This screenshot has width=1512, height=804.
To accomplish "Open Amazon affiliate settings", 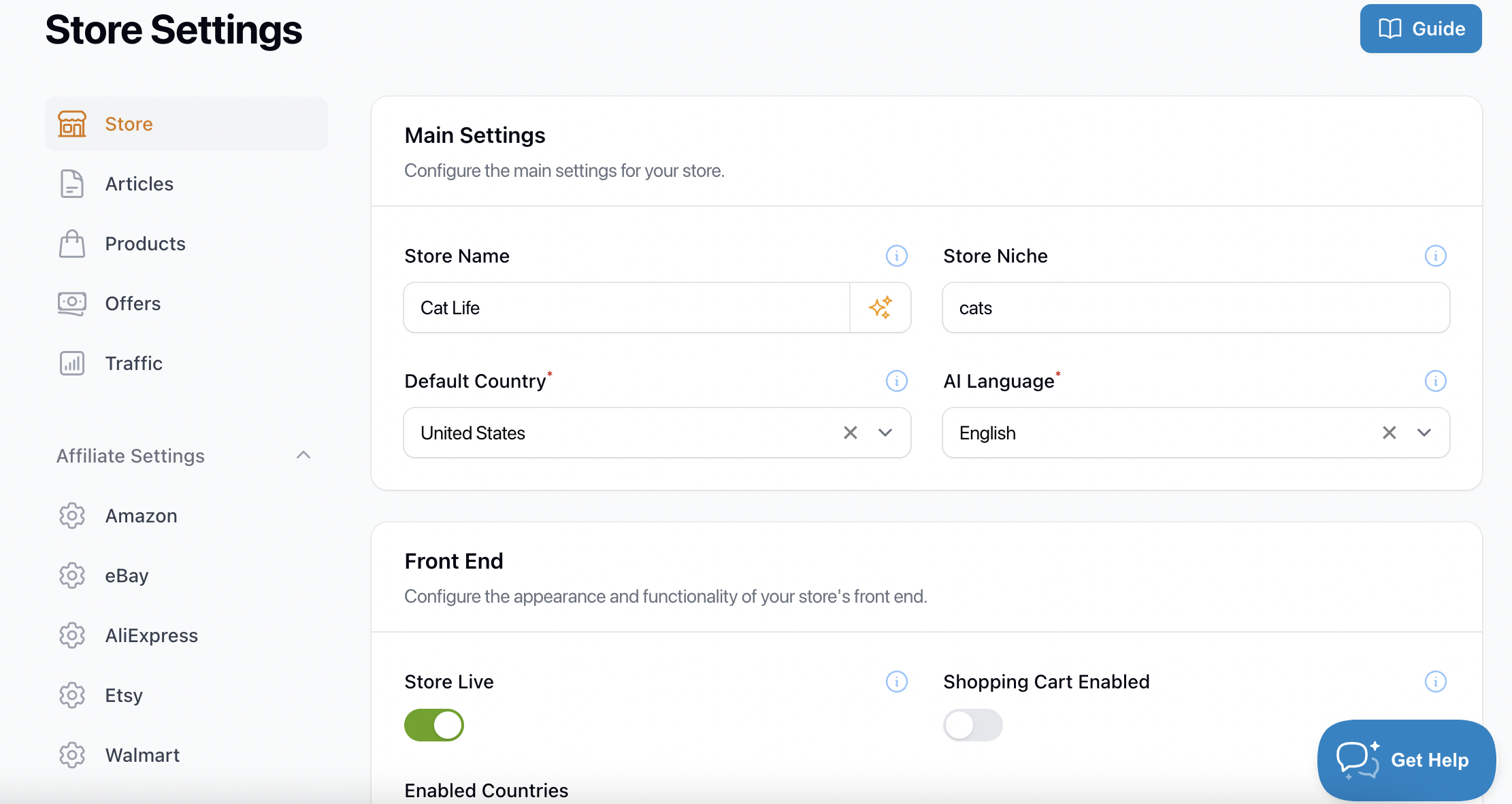I will 141,516.
